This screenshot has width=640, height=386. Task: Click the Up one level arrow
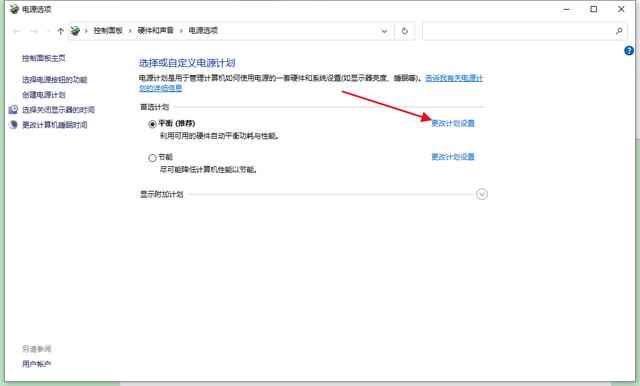click(60, 31)
